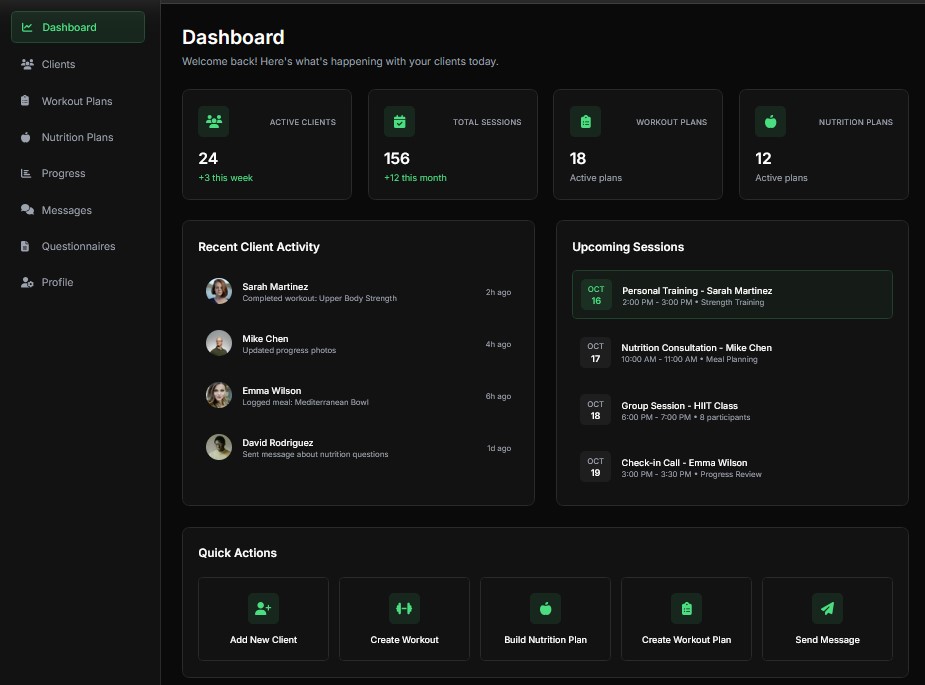Click the dumbbell icon in Create Workout

[x=404, y=608]
